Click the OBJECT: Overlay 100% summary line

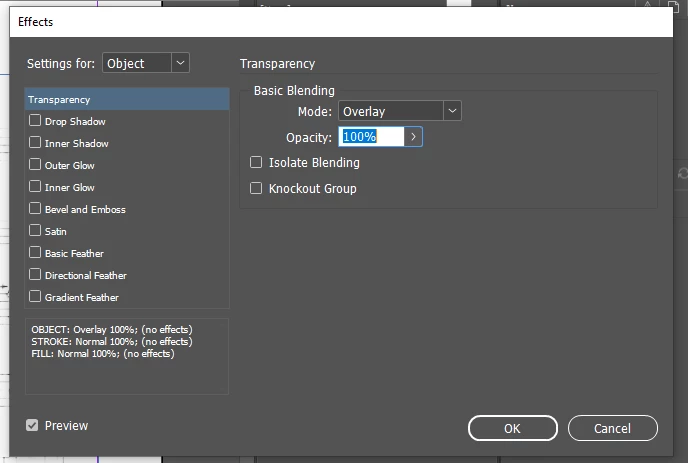point(112,330)
